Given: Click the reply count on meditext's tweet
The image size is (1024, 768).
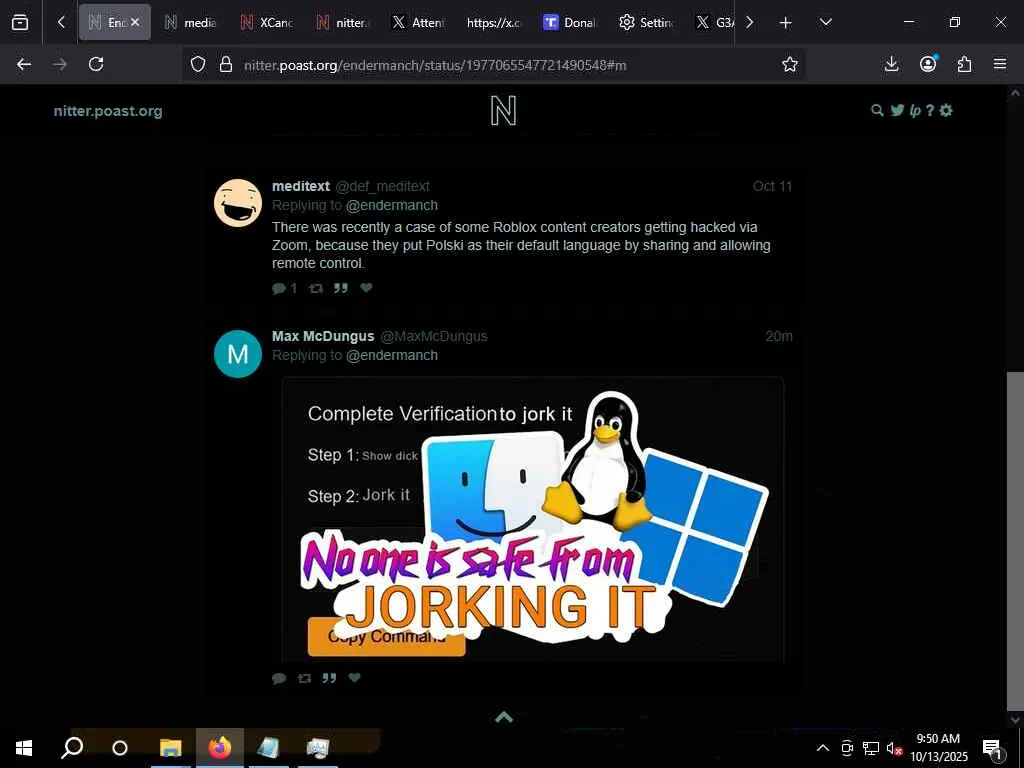Looking at the screenshot, I should pyautogui.click(x=285, y=288).
